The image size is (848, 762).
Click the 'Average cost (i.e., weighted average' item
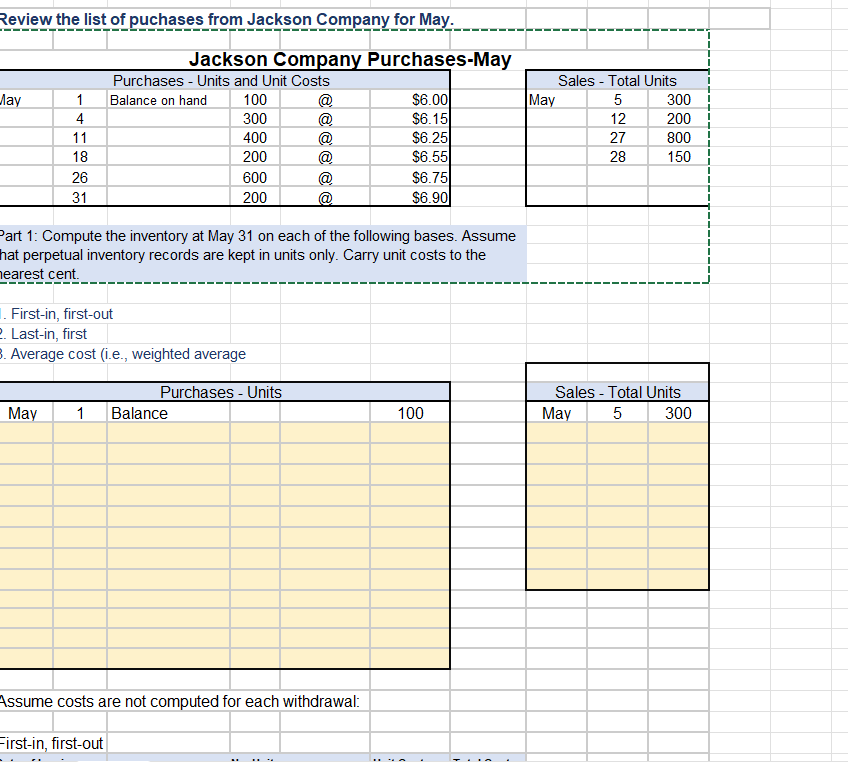123,354
